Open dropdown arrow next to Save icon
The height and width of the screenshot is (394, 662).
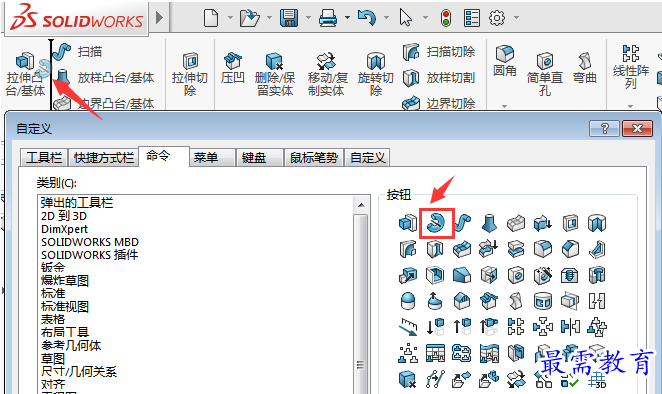click(308, 18)
